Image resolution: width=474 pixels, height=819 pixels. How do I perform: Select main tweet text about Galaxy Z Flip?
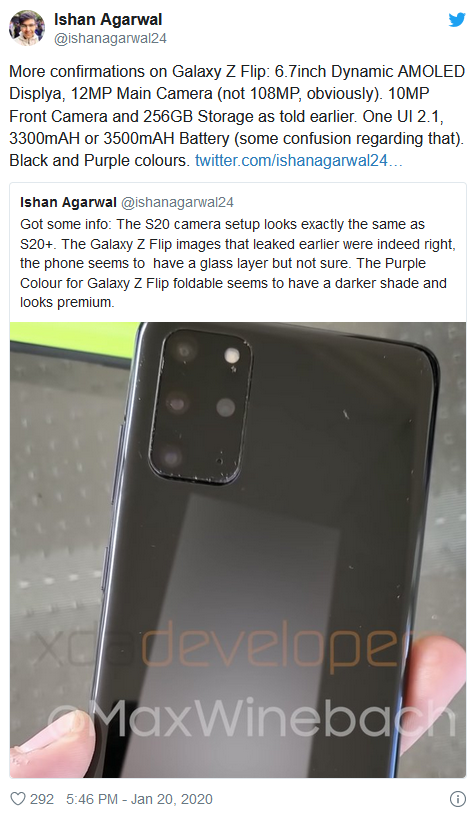237,115
